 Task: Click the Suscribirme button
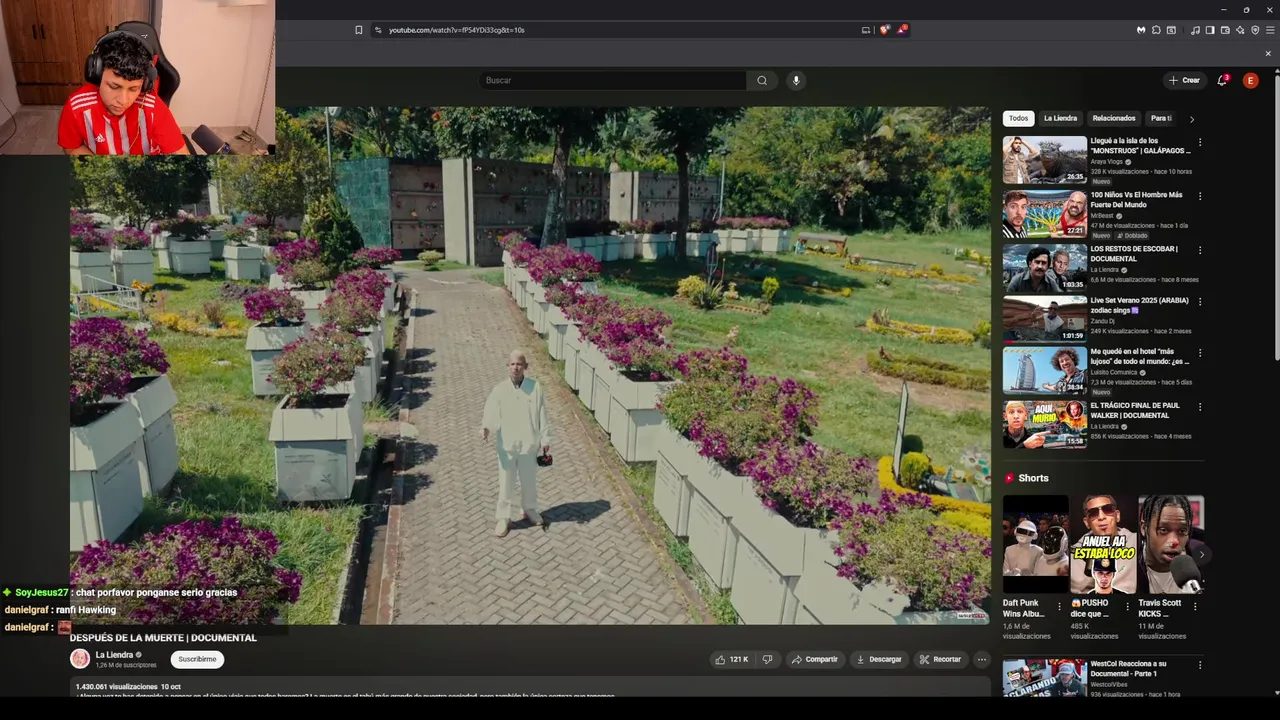tap(197, 659)
